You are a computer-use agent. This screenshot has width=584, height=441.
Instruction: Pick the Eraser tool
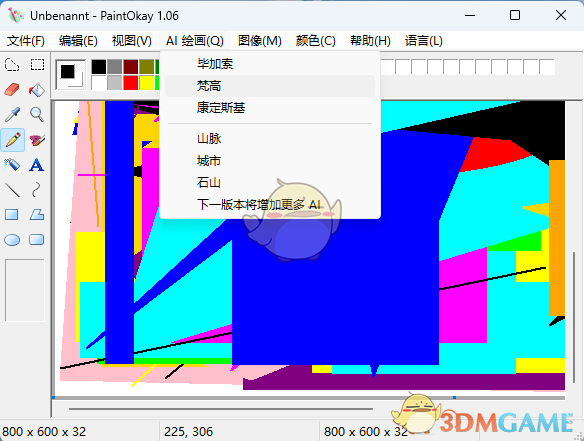click(12, 90)
